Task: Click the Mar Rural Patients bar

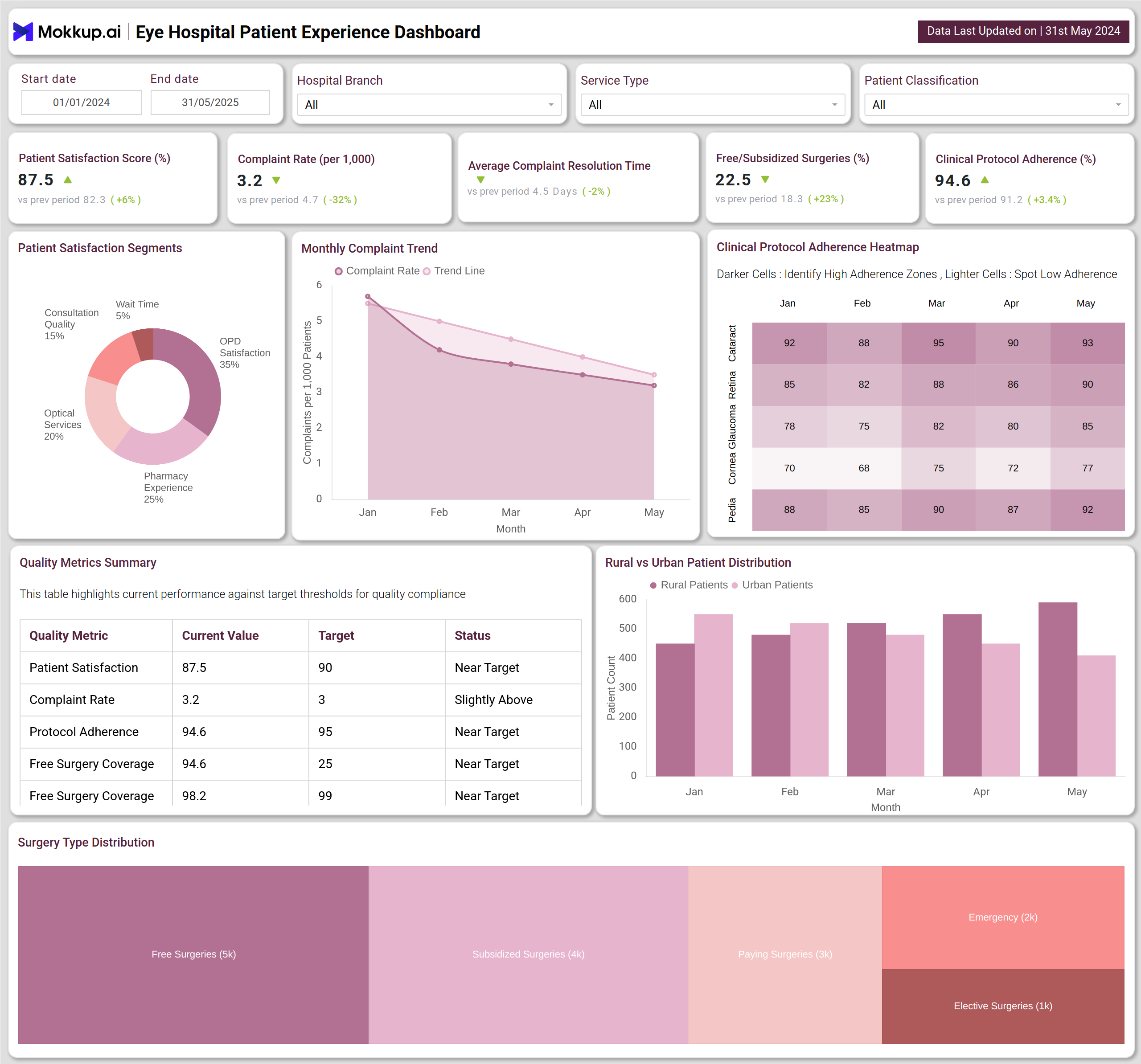Action: coord(866,700)
